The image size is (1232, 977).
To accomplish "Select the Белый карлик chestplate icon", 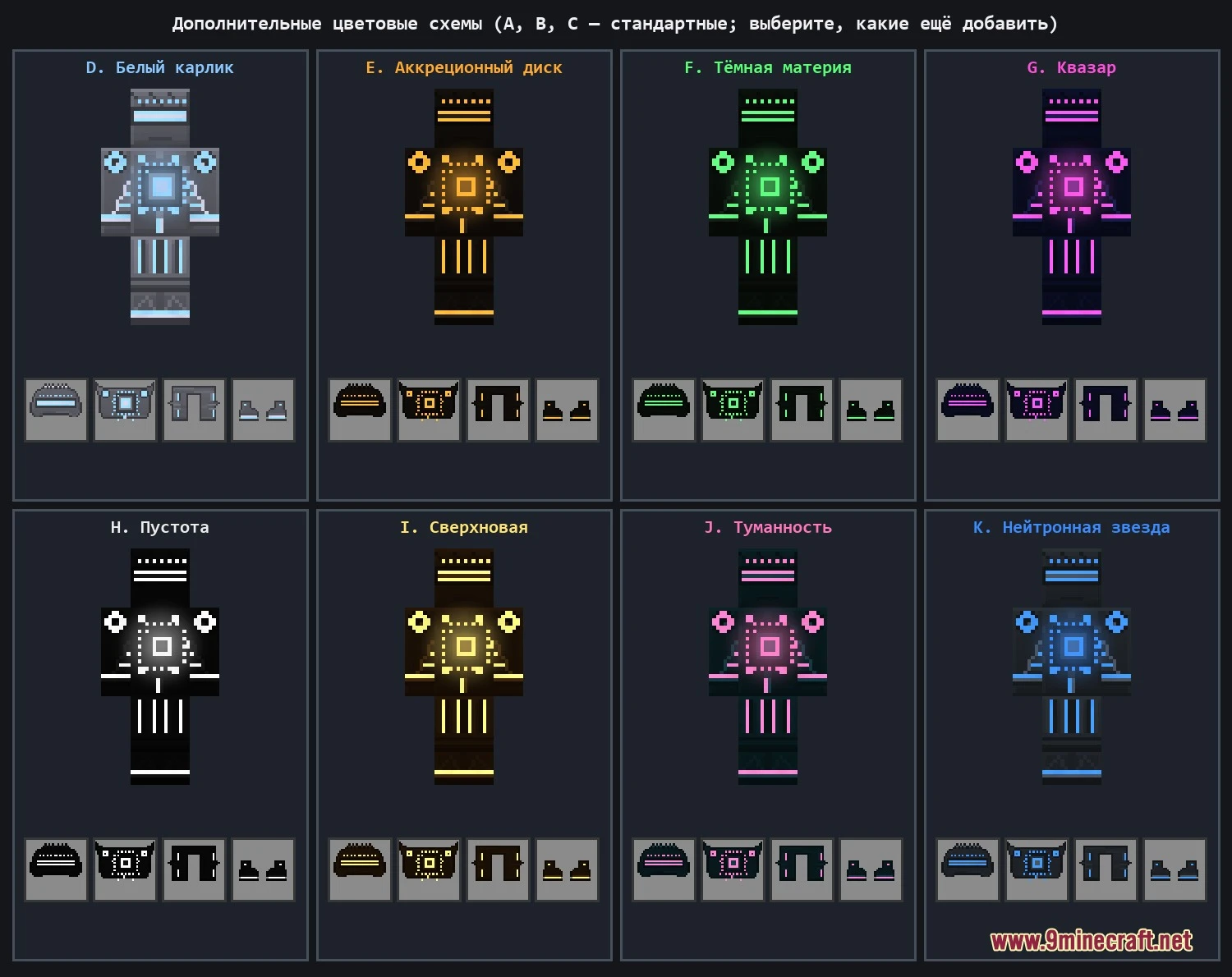I will [x=125, y=410].
